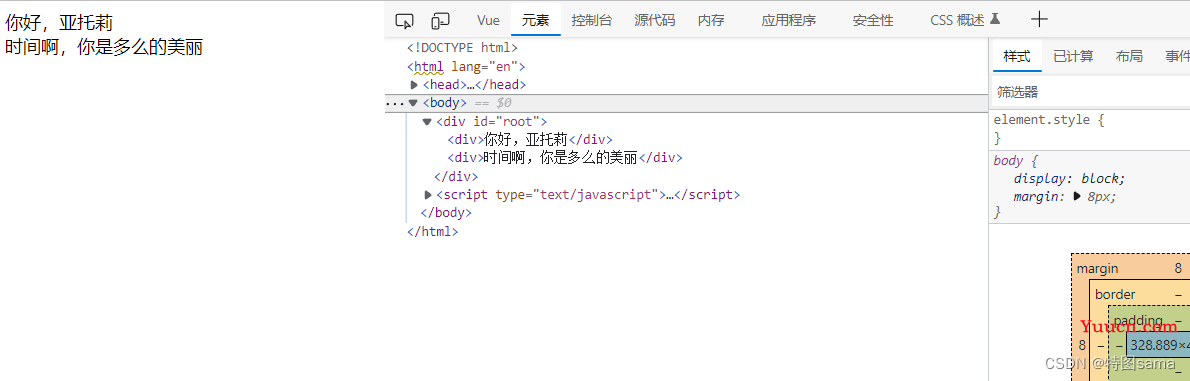Click the padding region in box model

pyautogui.click(x=1138, y=320)
